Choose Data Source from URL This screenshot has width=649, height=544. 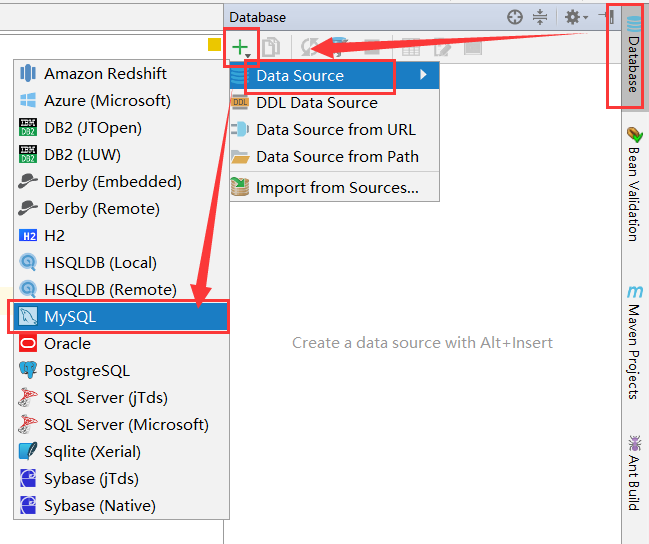(334, 130)
